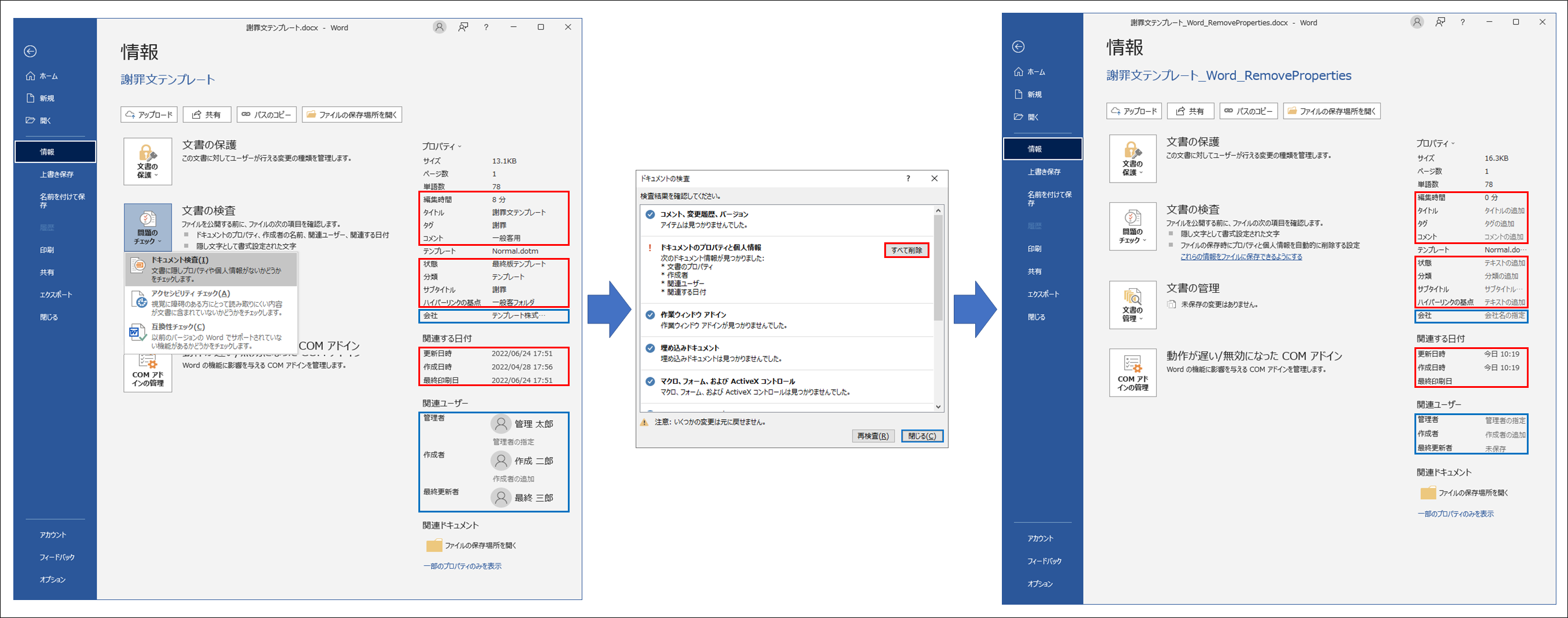
Task: Click COM アドインの管理 button in right window
Action: tap(1132, 373)
